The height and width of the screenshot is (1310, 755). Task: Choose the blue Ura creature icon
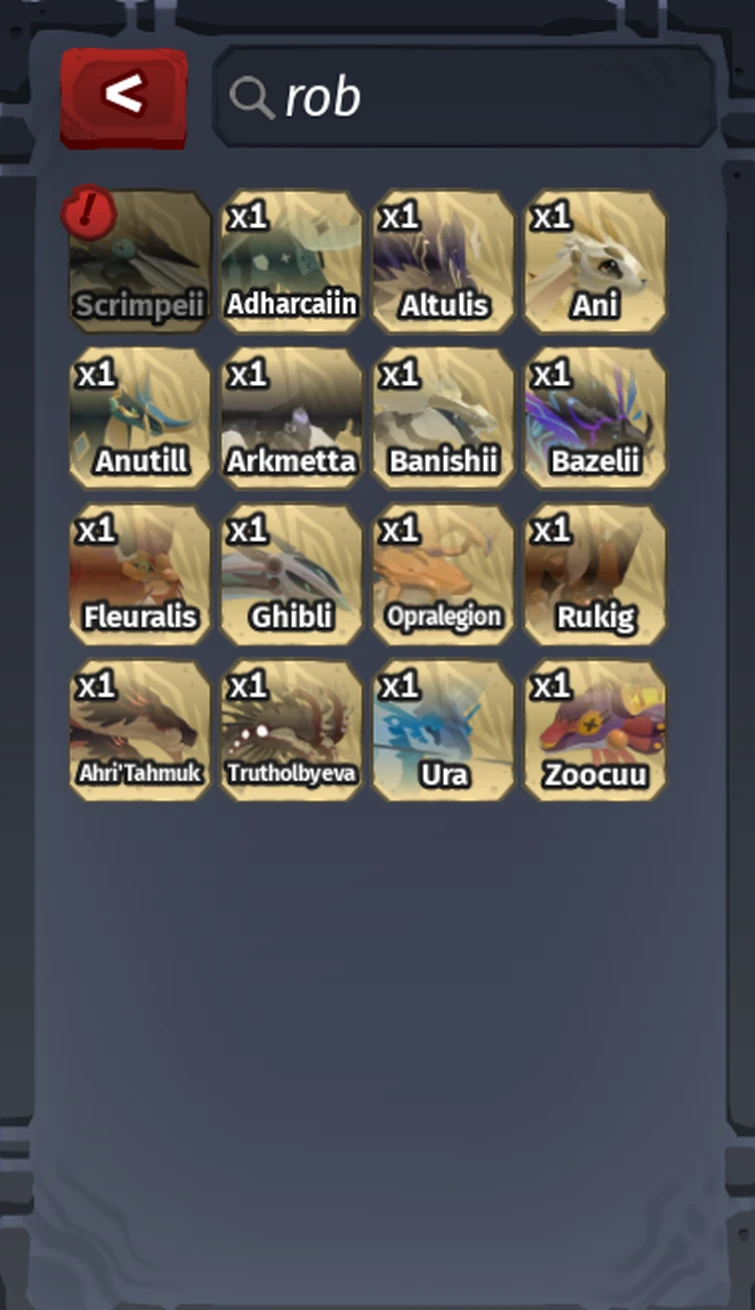[443, 730]
